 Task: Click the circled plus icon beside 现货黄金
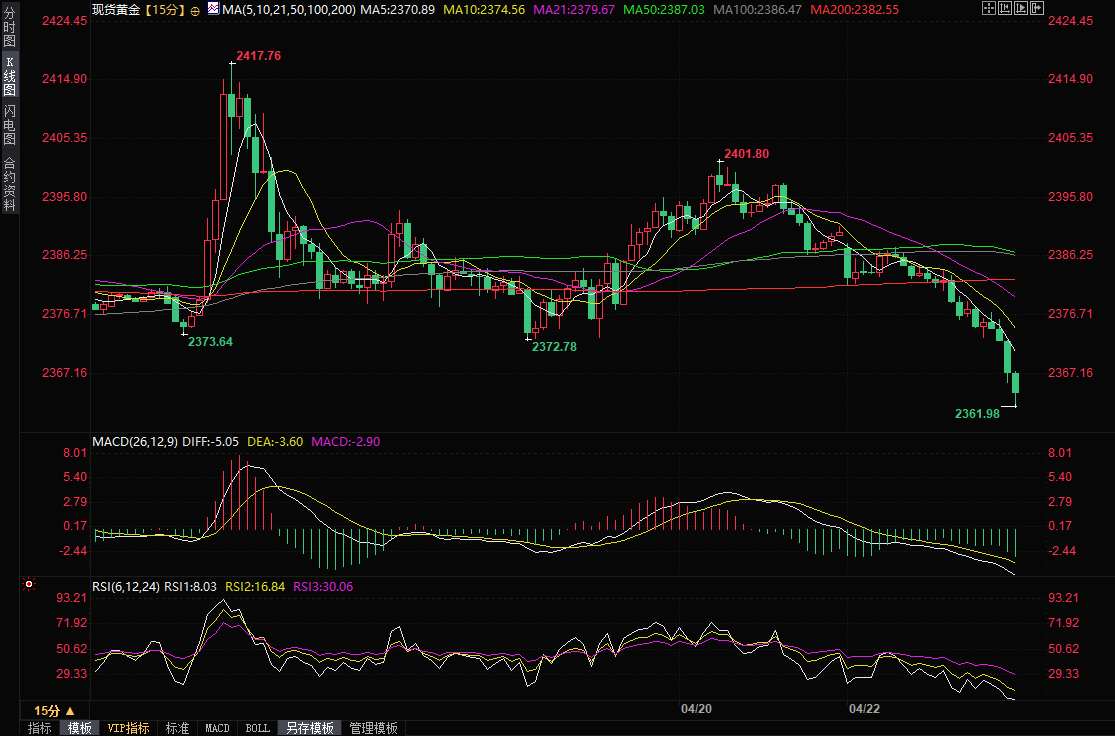coord(195,10)
